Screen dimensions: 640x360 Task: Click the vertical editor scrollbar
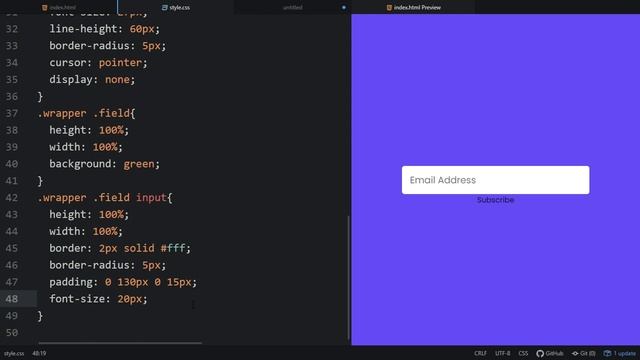(x=349, y=278)
